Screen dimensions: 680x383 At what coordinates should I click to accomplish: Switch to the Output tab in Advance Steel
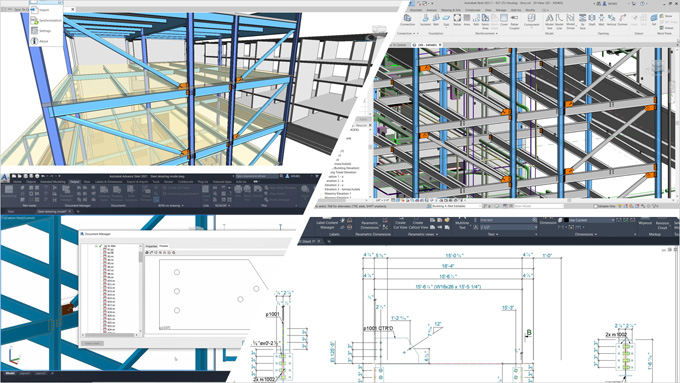pos(75,182)
